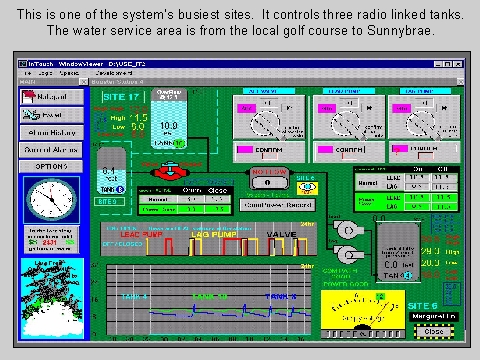Turn the LEAD PUMP rotary selector switch
The image size is (480, 360).
tap(346, 124)
